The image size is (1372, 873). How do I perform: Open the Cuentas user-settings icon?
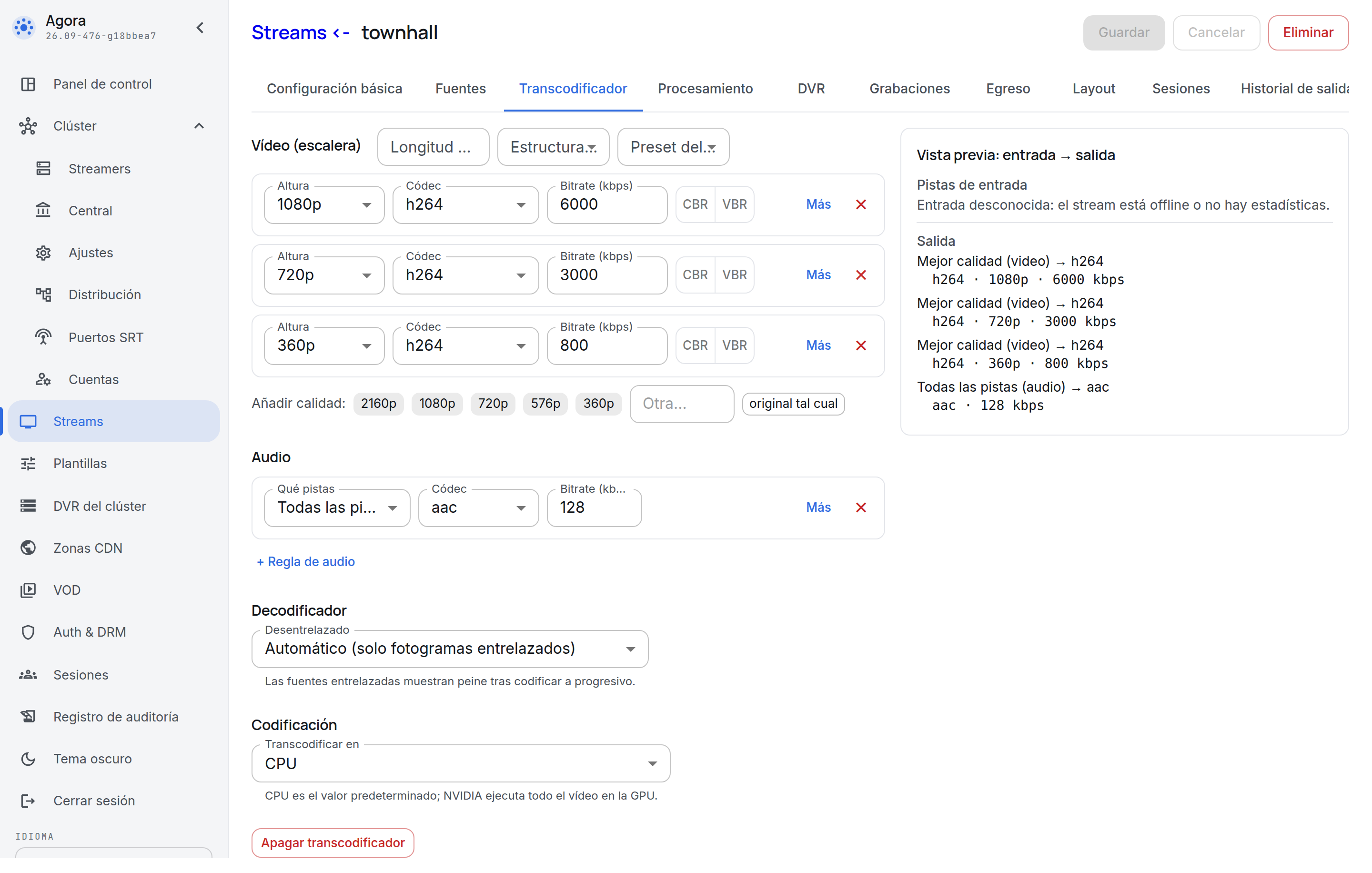point(43,379)
